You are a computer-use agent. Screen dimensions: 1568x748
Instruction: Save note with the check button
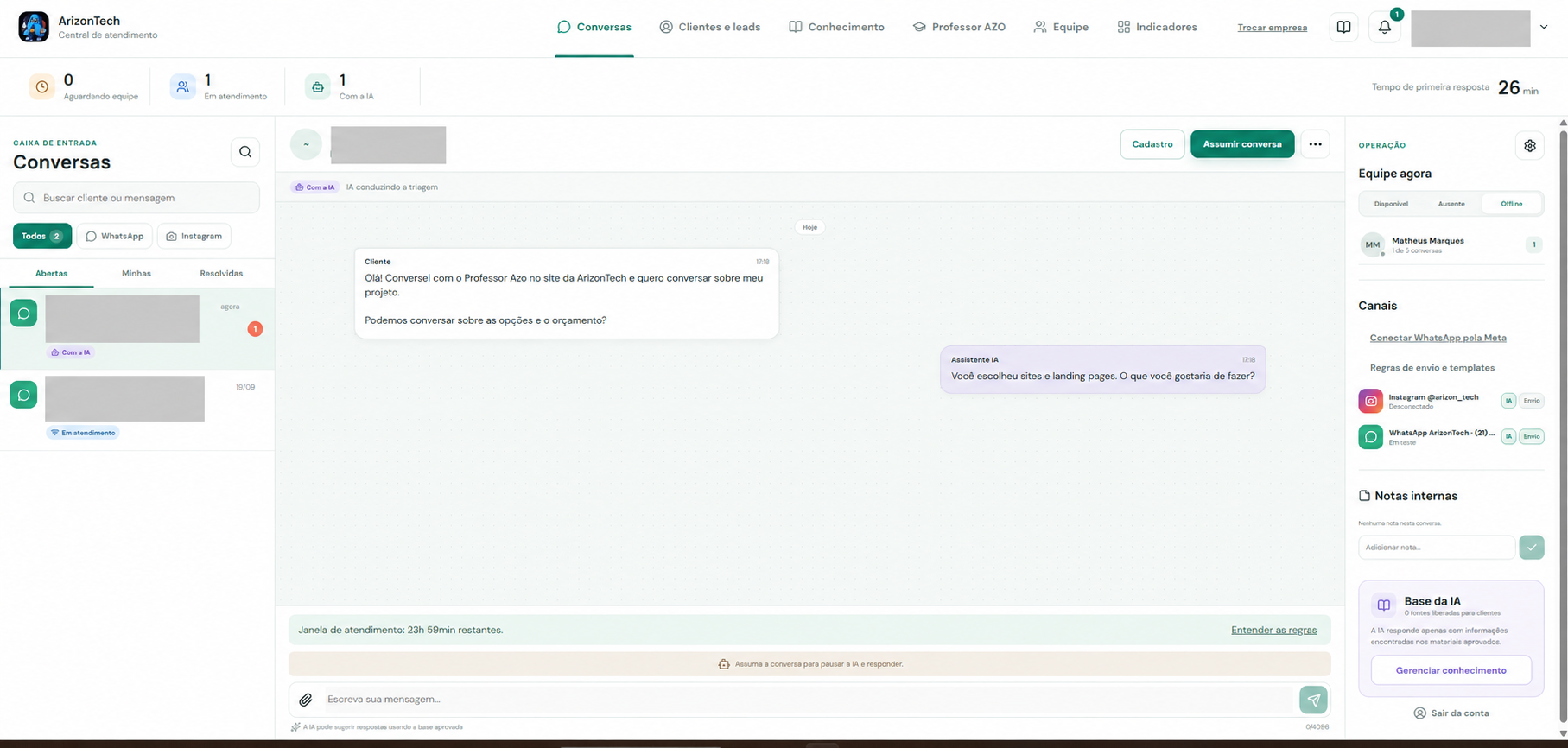coord(1532,548)
